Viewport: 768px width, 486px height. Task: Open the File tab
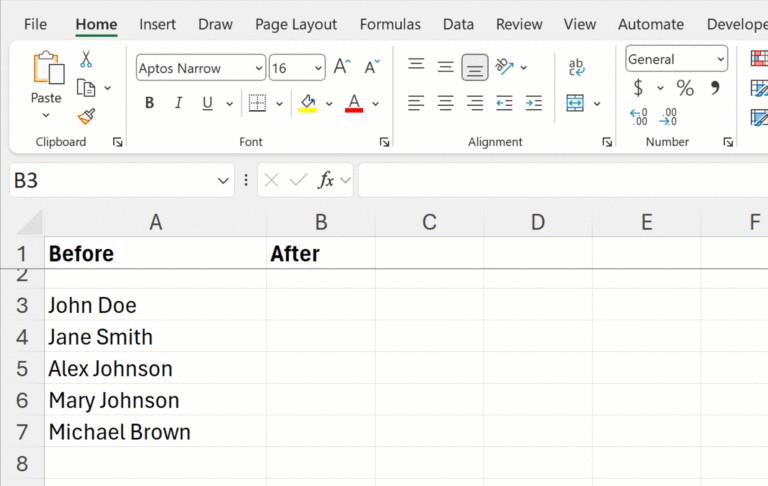(x=35, y=24)
